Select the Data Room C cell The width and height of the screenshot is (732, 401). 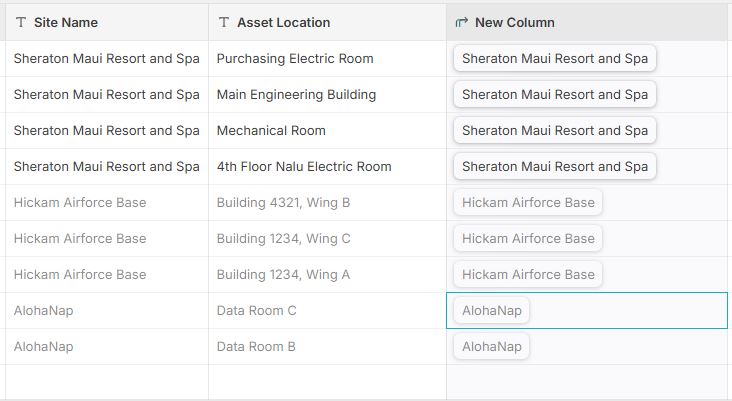tap(327, 310)
